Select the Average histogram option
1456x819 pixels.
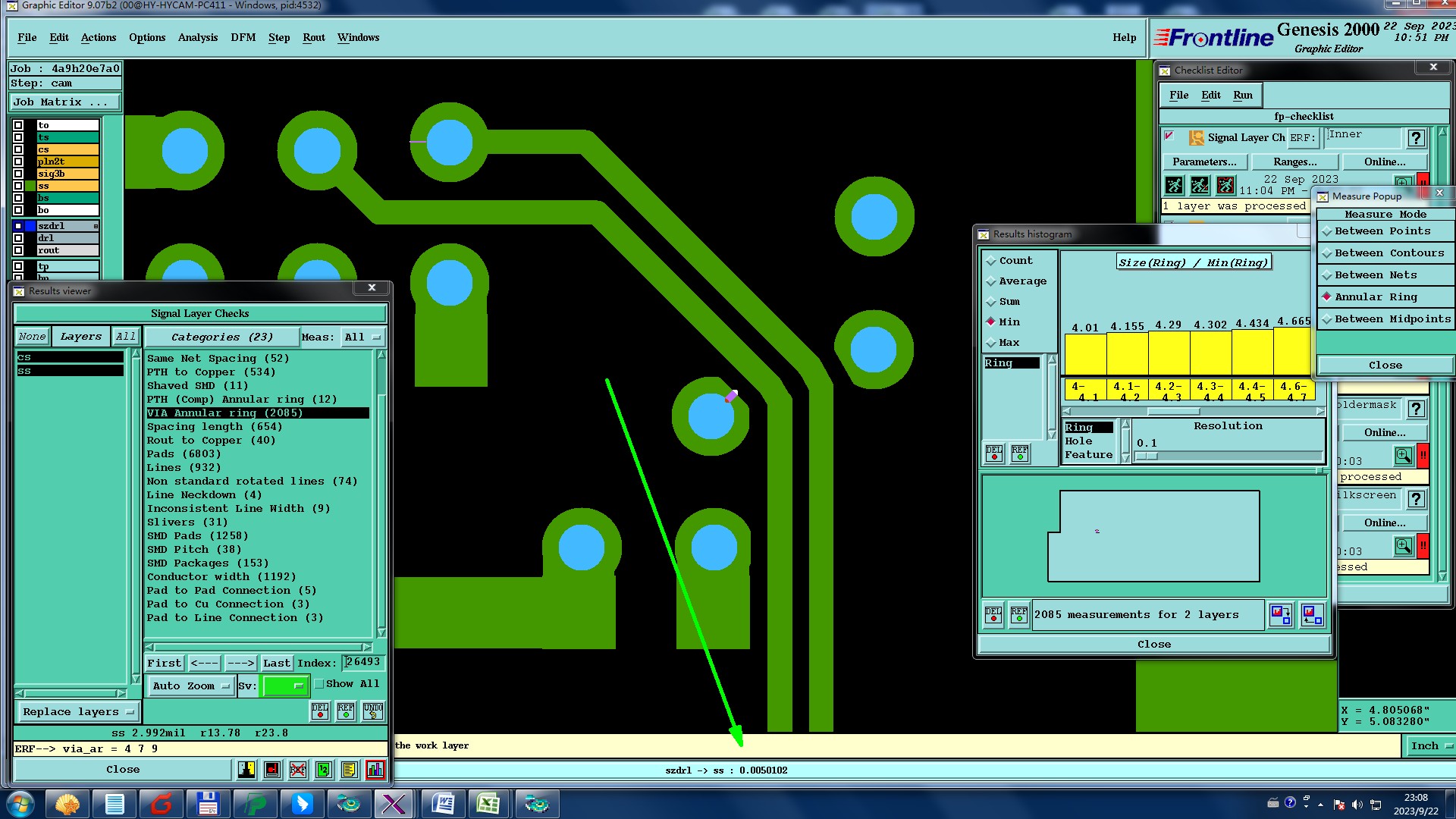[1021, 281]
